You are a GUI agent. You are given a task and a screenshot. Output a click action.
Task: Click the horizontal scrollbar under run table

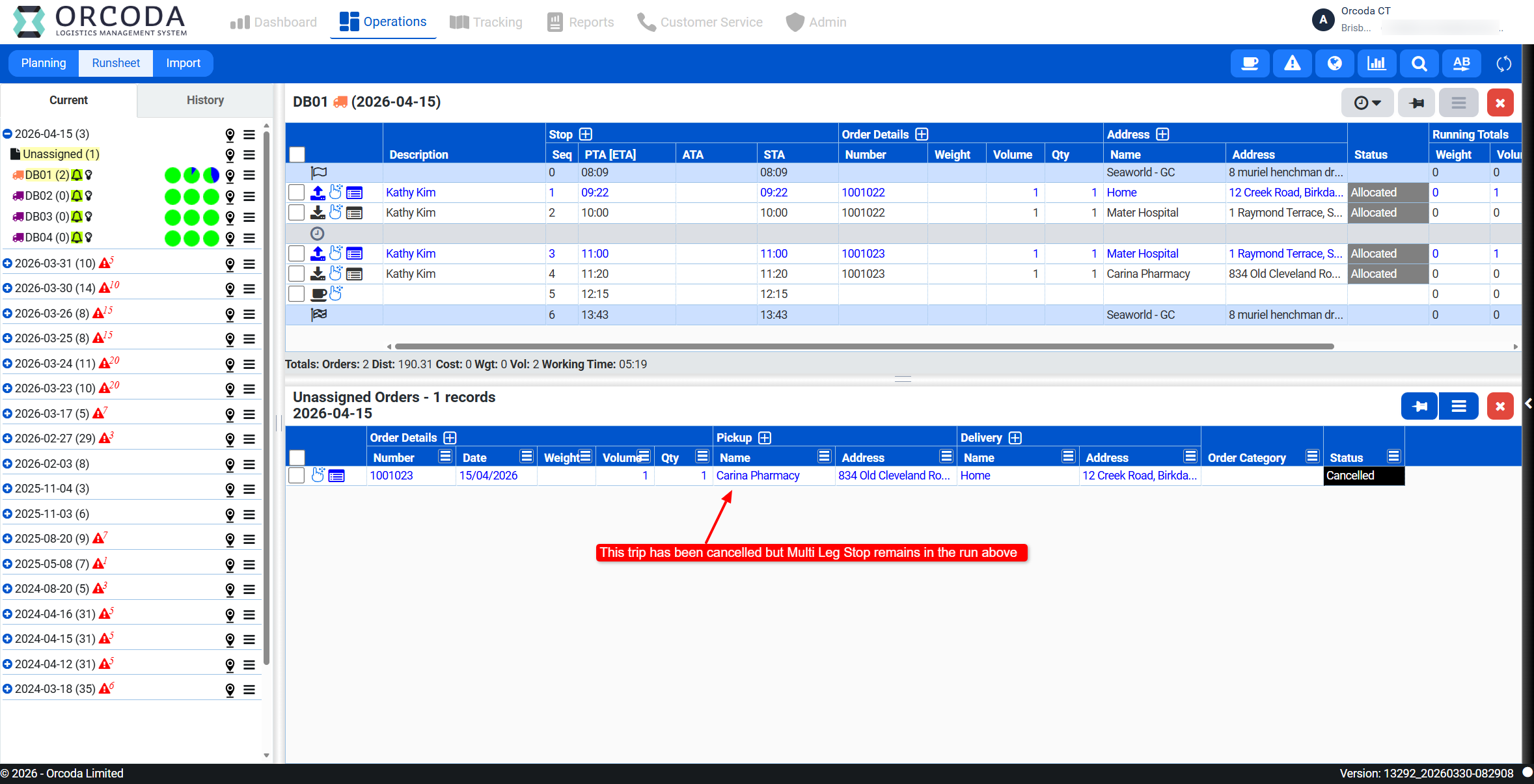(x=864, y=347)
